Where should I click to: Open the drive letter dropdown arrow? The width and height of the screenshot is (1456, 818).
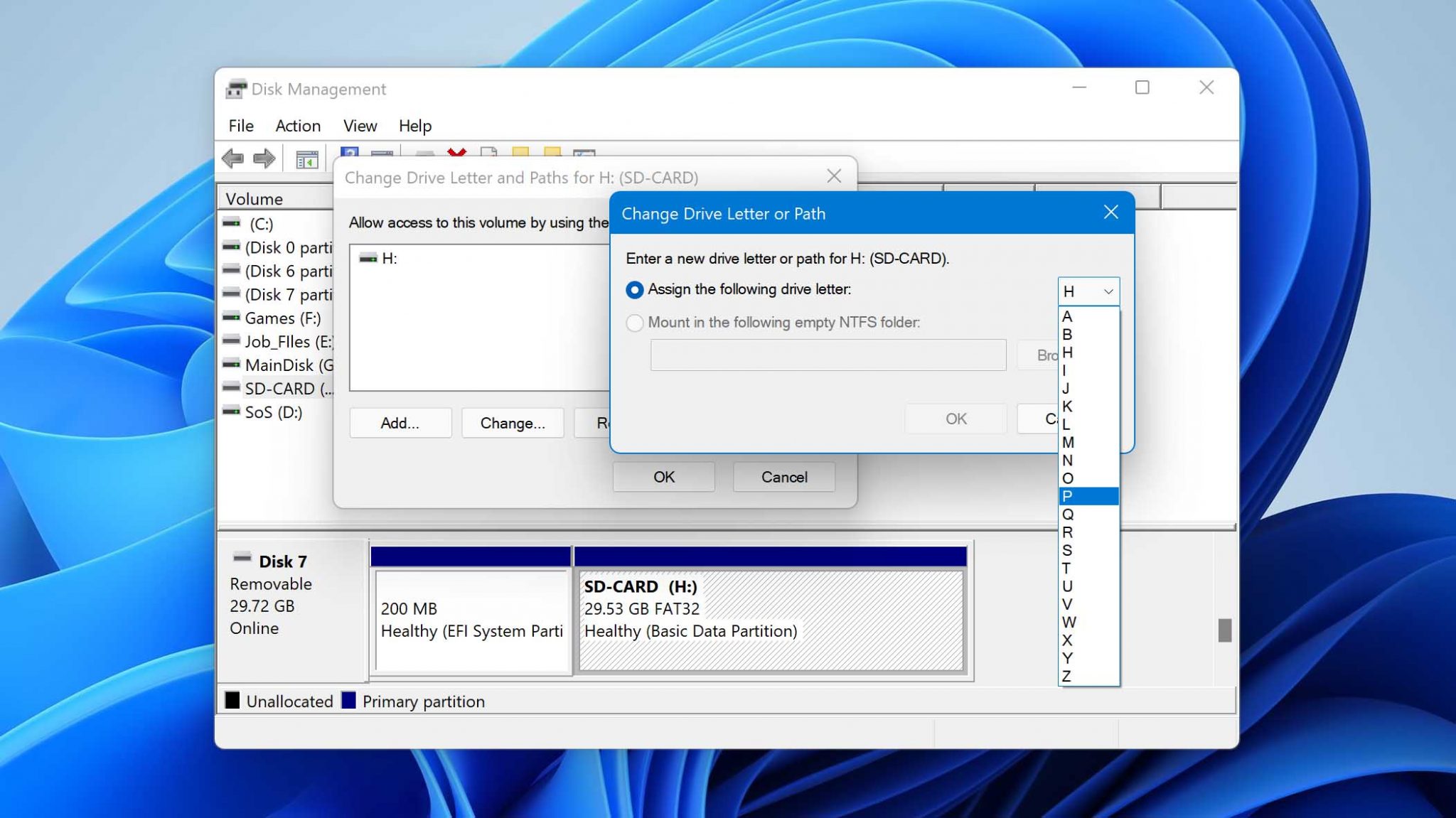(x=1107, y=291)
